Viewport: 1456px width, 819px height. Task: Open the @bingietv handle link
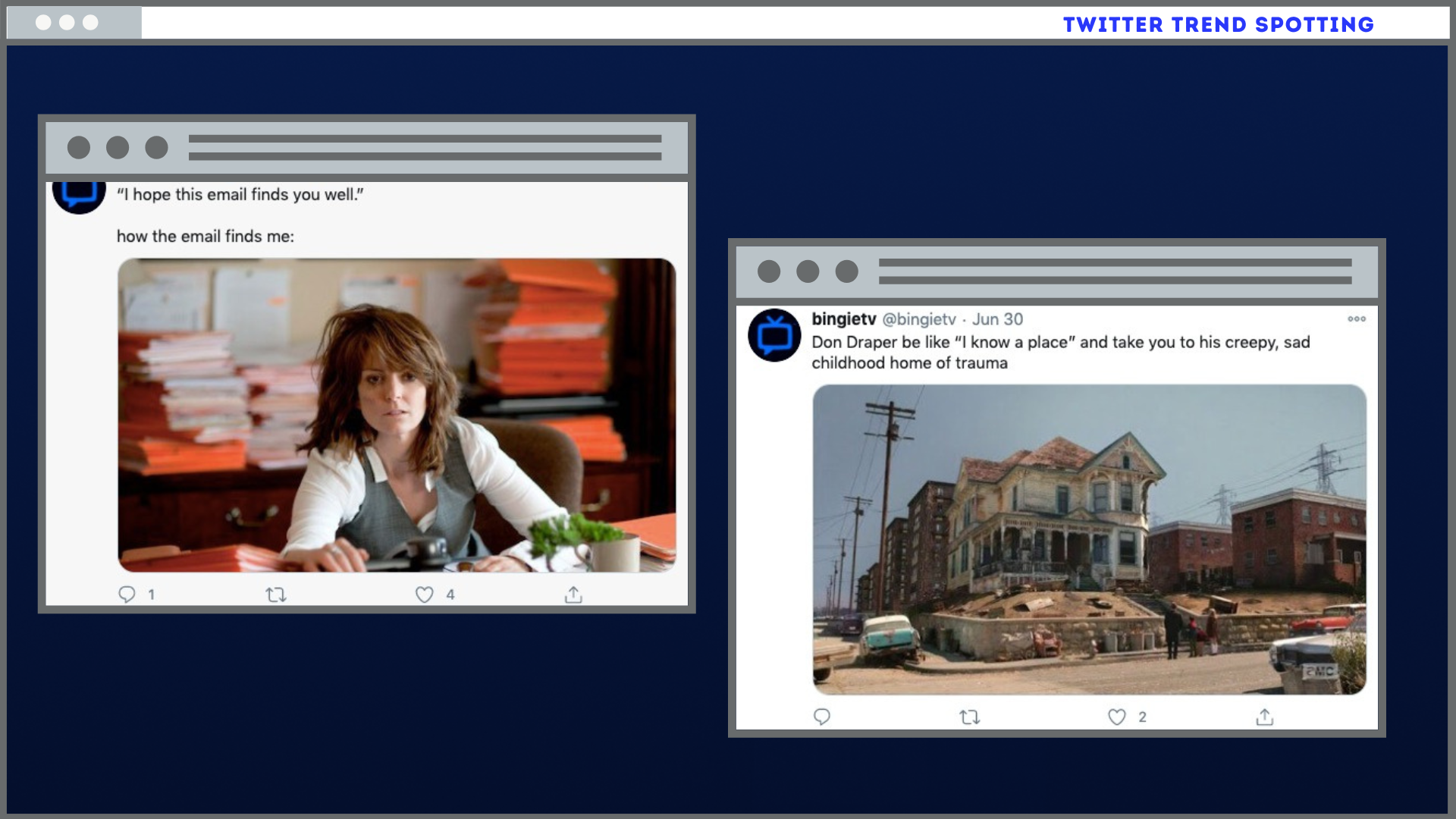(918, 319)
